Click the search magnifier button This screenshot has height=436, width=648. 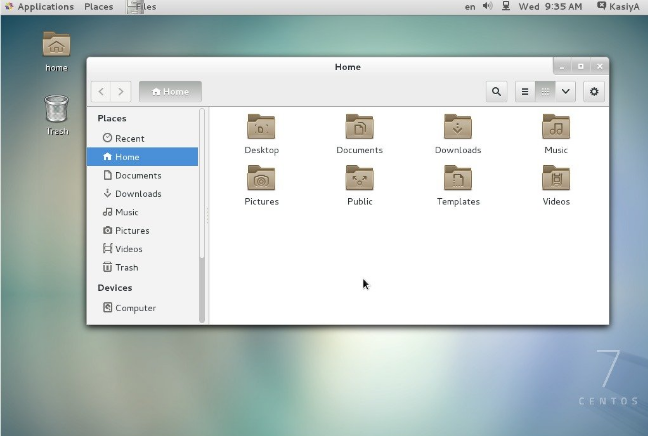point(496,91)
